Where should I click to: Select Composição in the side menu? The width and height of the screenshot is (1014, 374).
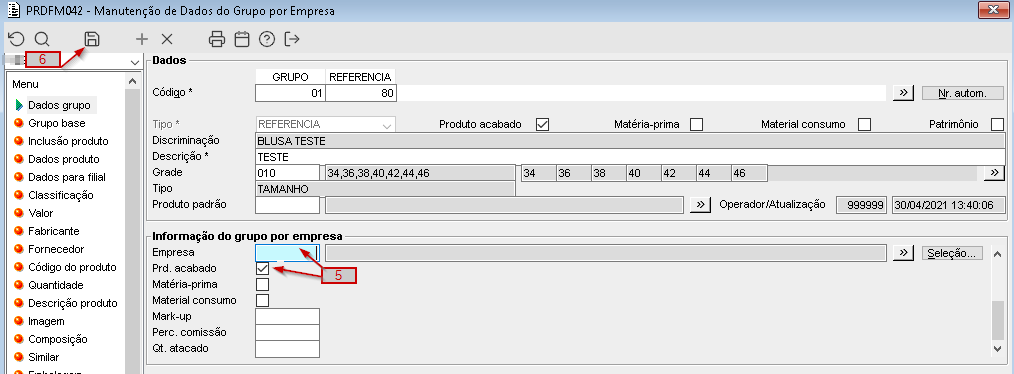point(58,339)
